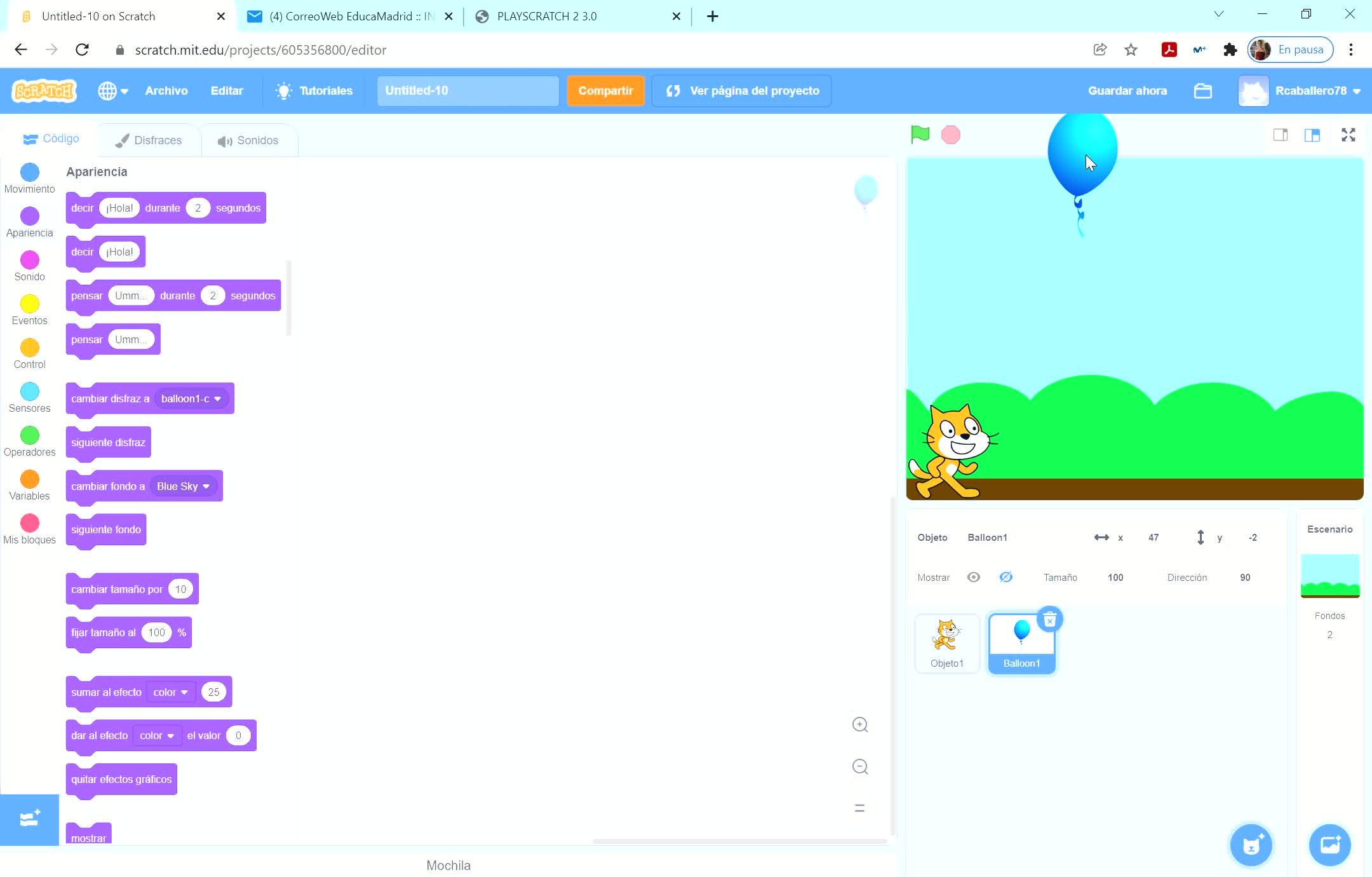This screenshot has width=1372, height=877.
Task: Open the add extension button
Action: coord(29,819)
